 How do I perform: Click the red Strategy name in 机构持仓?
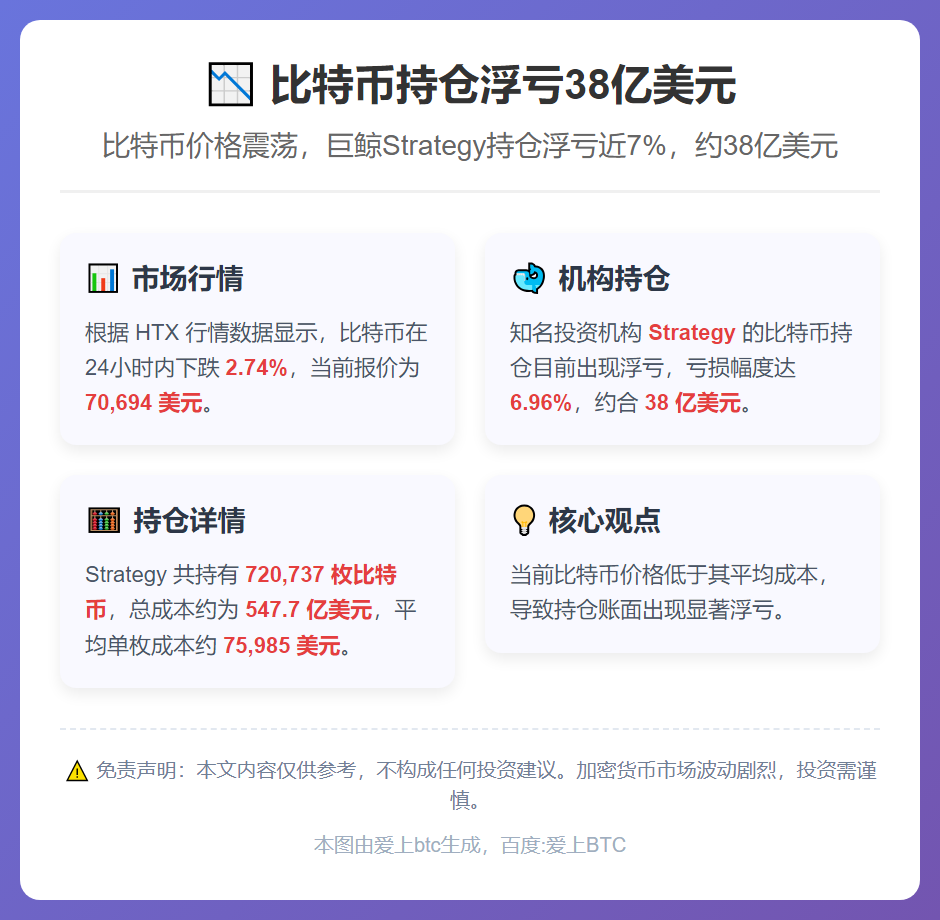coord(692,333)
